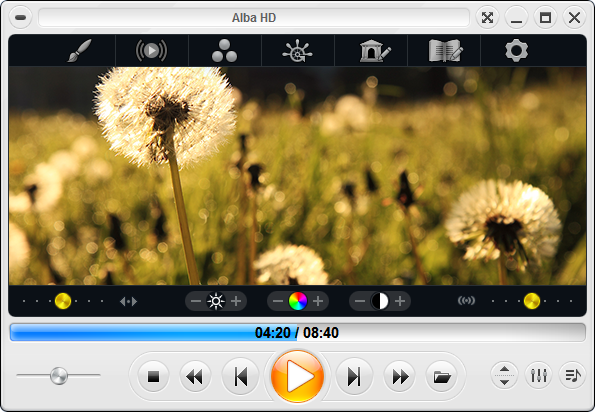Toggle the equalizer sliders button
The image size is (595, 412).
click(539, 375)
